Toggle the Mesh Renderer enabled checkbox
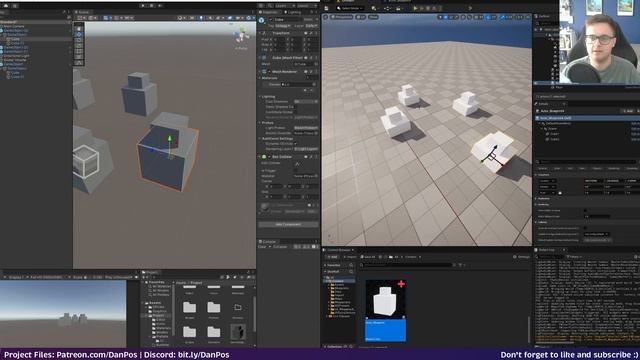The image size is (640, 360). [x=269, y=71]
